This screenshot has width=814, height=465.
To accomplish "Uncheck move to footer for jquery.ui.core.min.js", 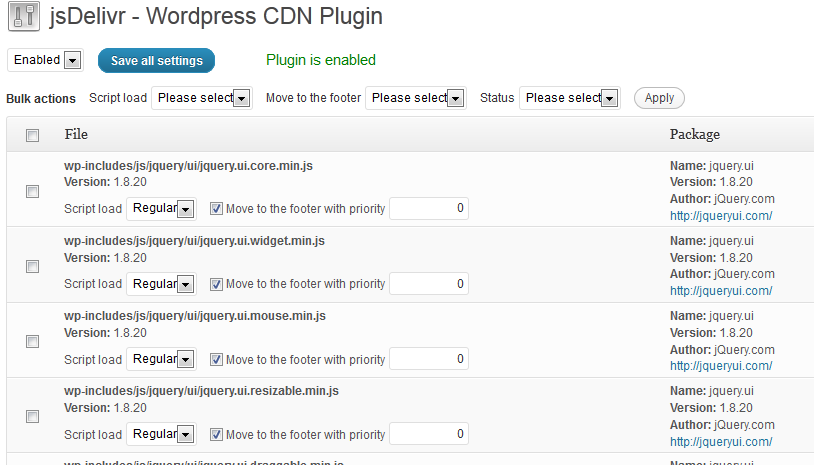I will point(216,209).
